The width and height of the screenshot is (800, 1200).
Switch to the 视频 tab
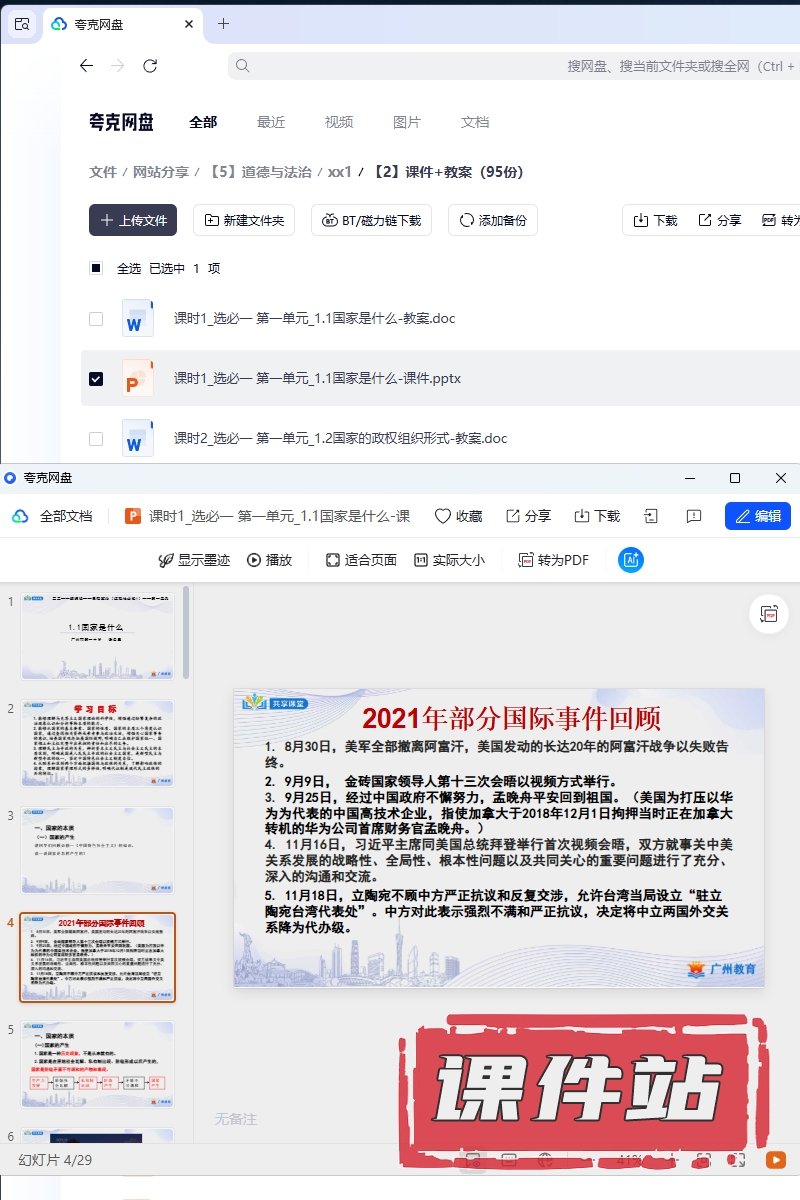coord(339,122)
